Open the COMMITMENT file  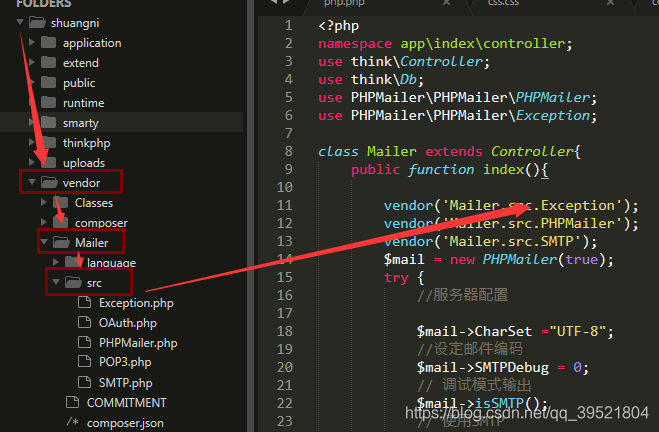127,403
